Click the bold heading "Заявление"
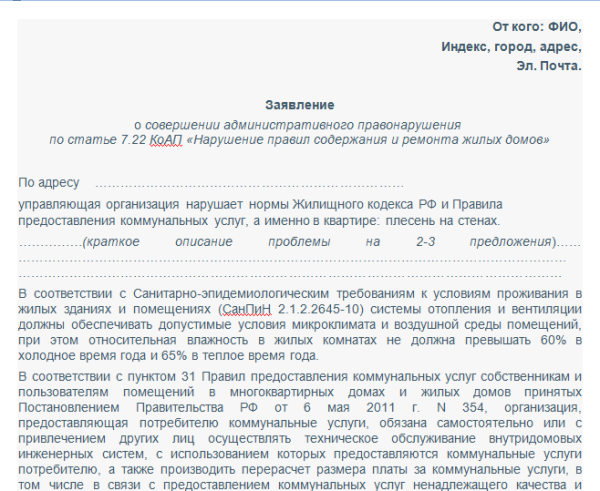 pyautogui.click(x=300, y=105)
